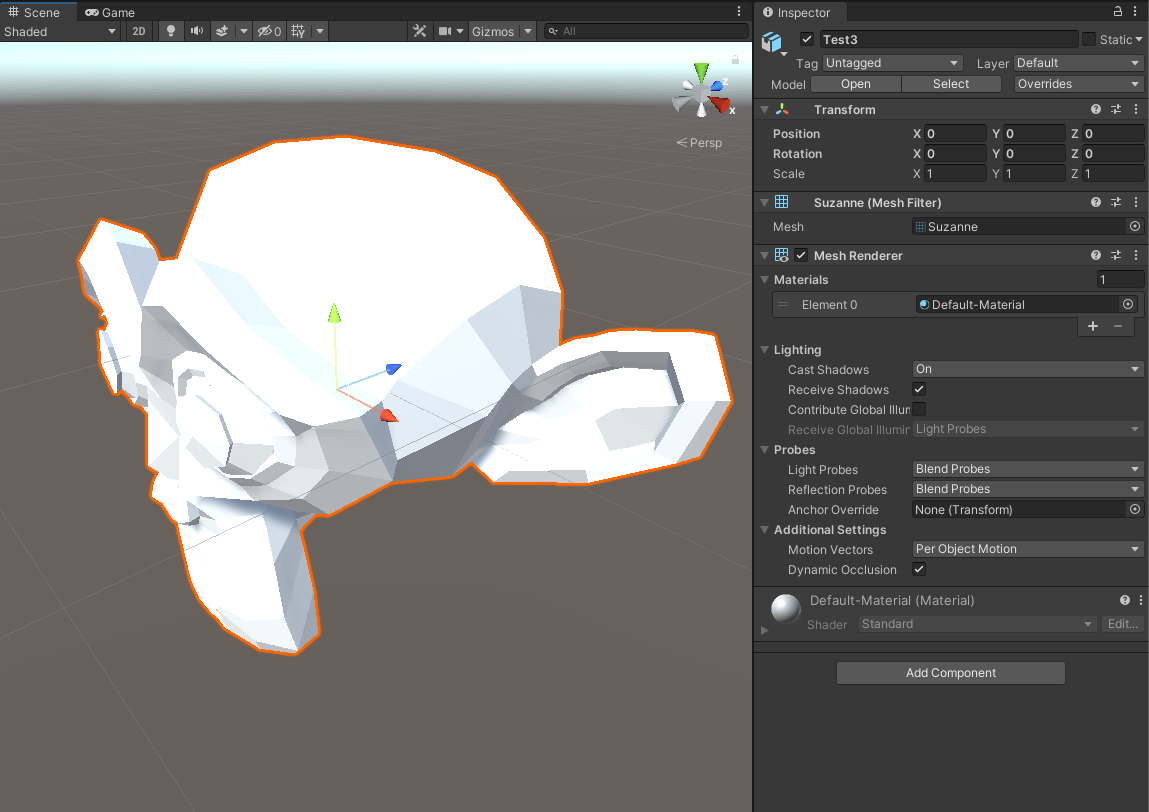
Task: Open the Shaded draw mode dropdown
Action: click(x=60, y=31)
